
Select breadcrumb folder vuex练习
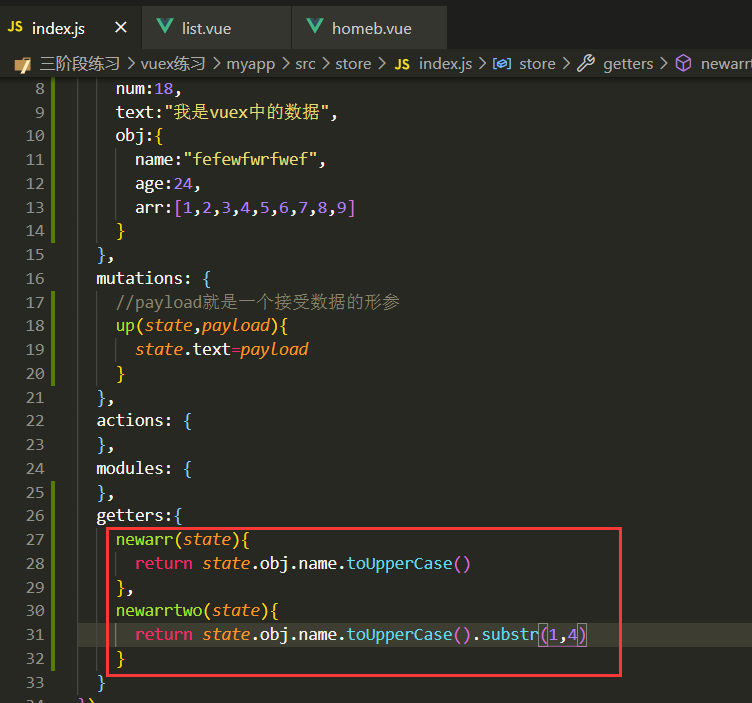pos(173,63)
